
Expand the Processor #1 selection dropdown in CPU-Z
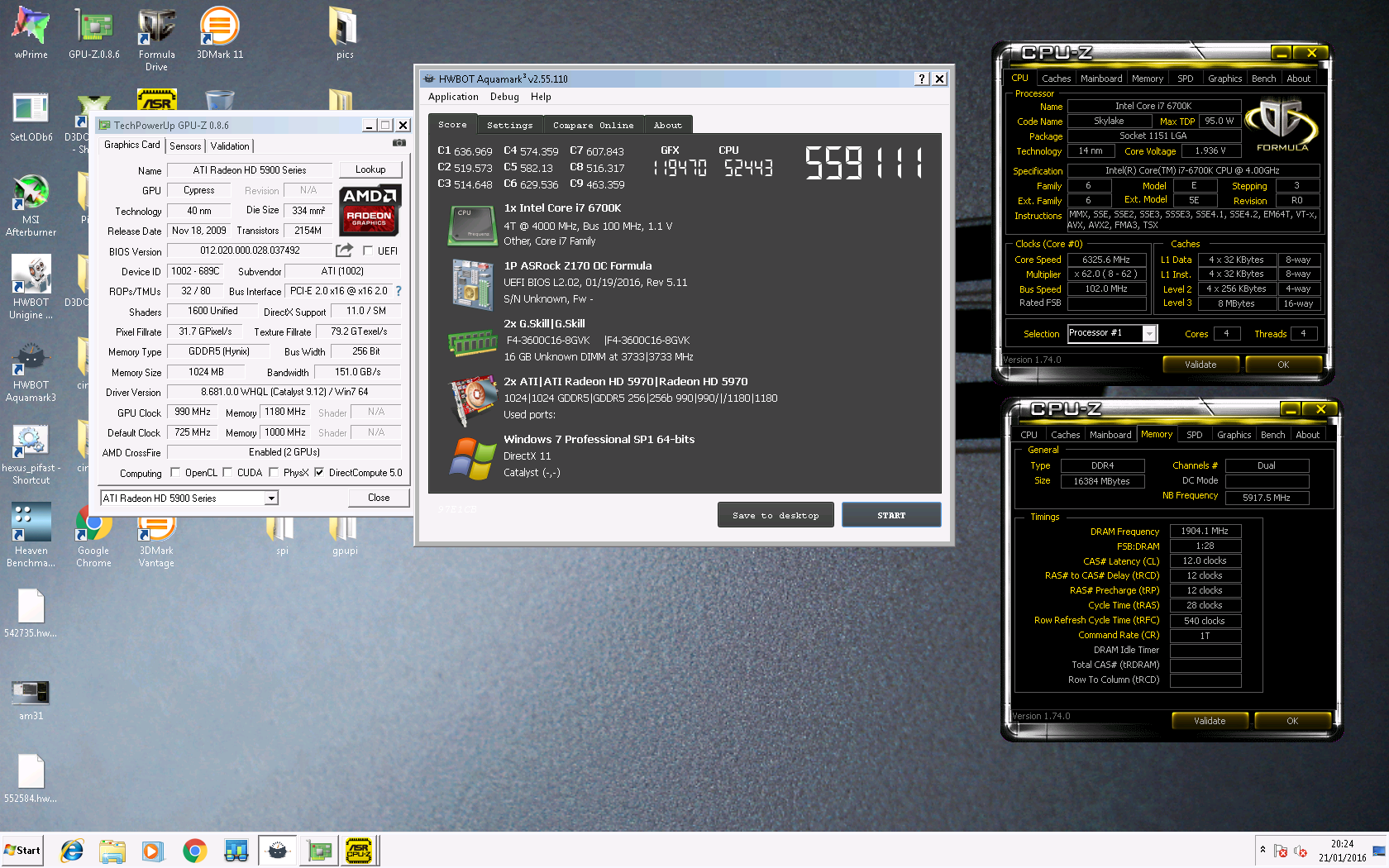pos(1148,333)
